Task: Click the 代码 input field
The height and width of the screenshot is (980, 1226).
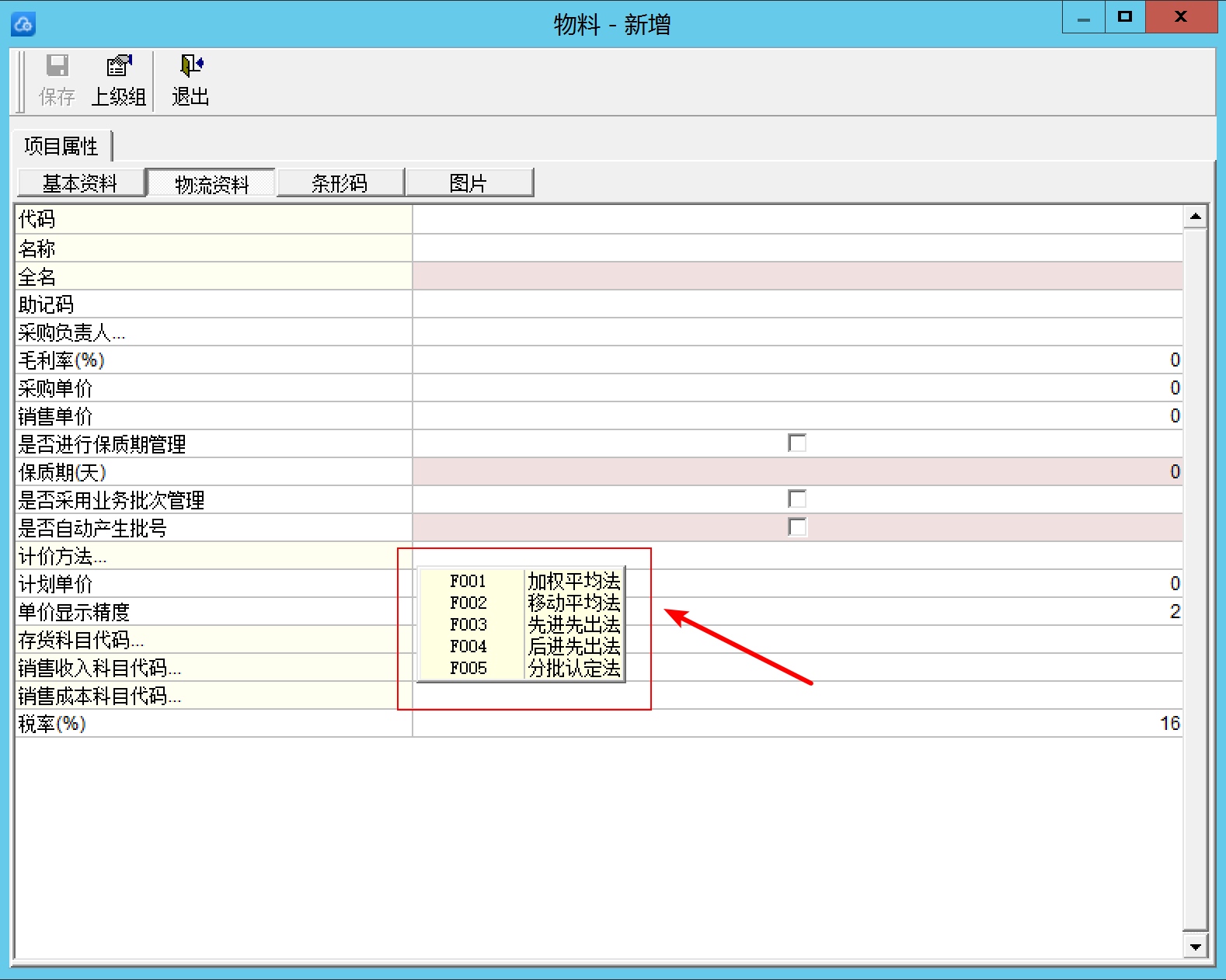Action: pyautogui.click(x=798, y=220)
